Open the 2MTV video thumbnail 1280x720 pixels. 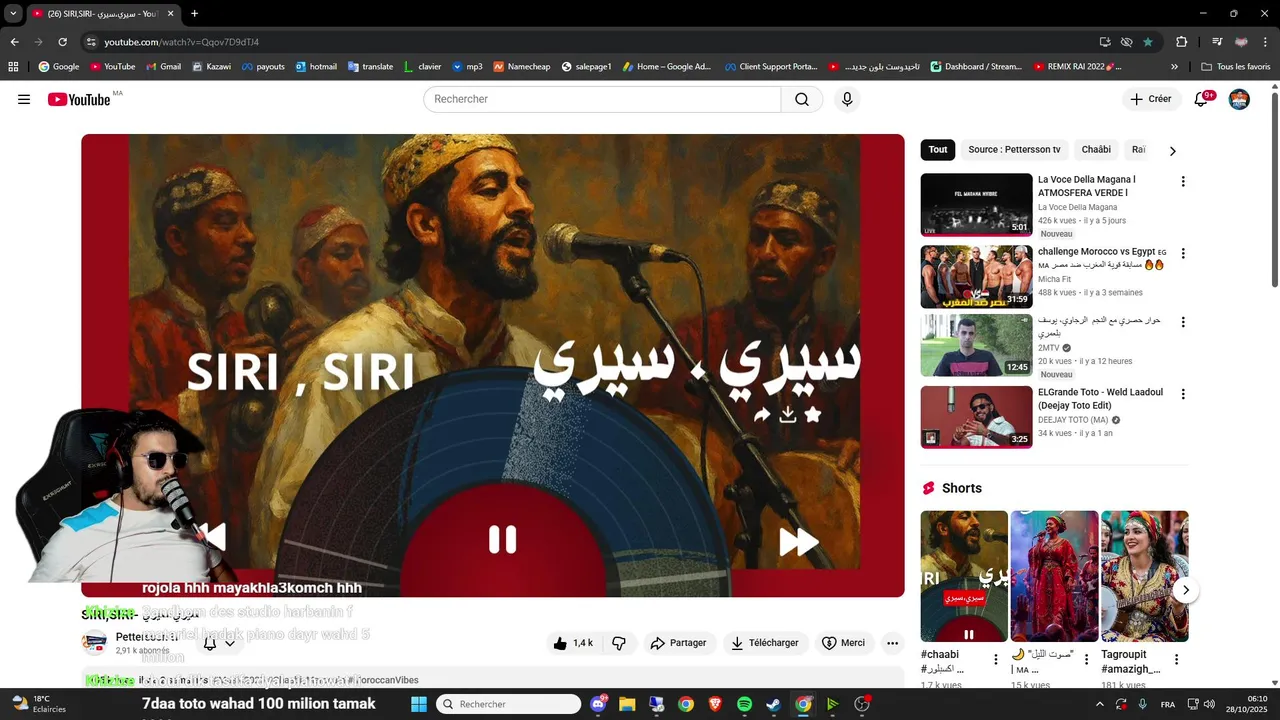tap(976, 346)
